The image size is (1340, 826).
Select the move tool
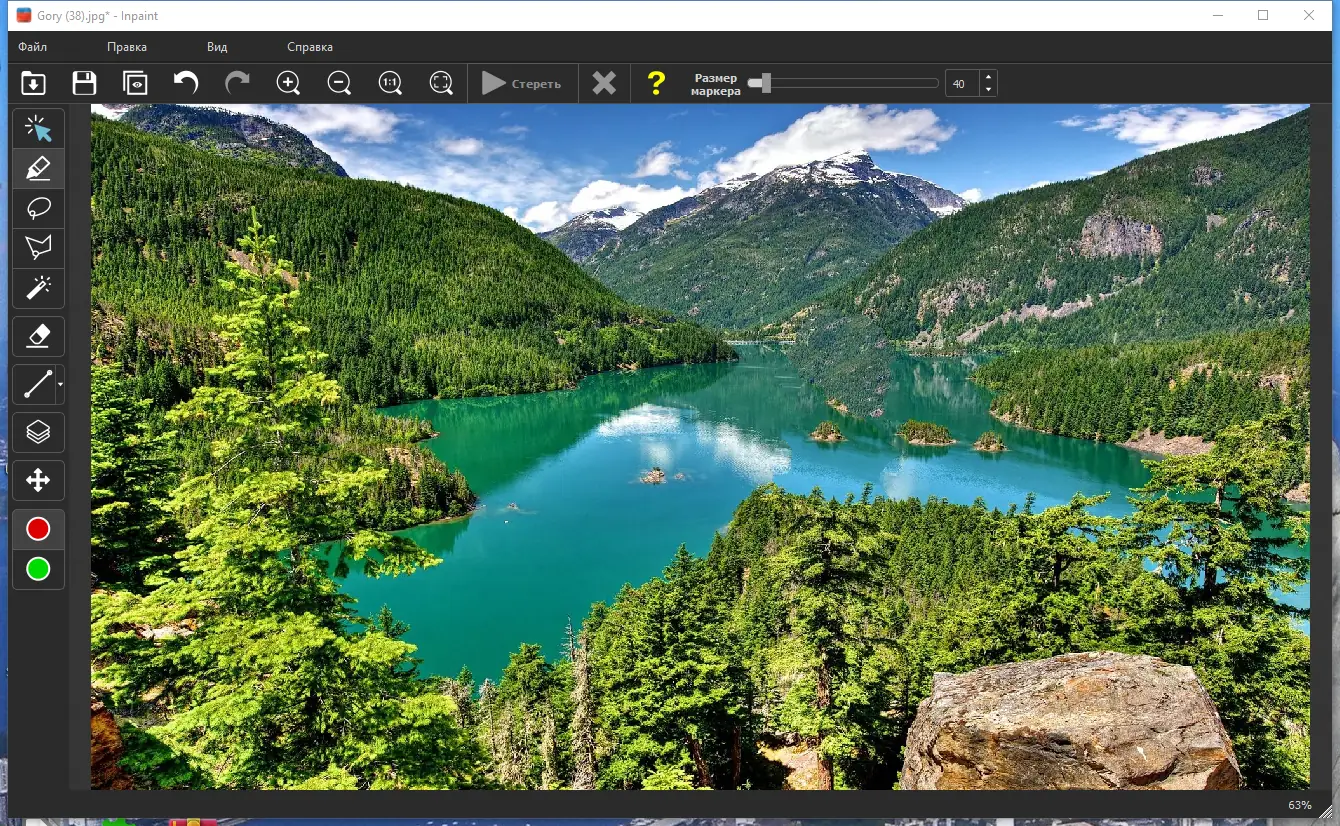[x=37, y=480]
